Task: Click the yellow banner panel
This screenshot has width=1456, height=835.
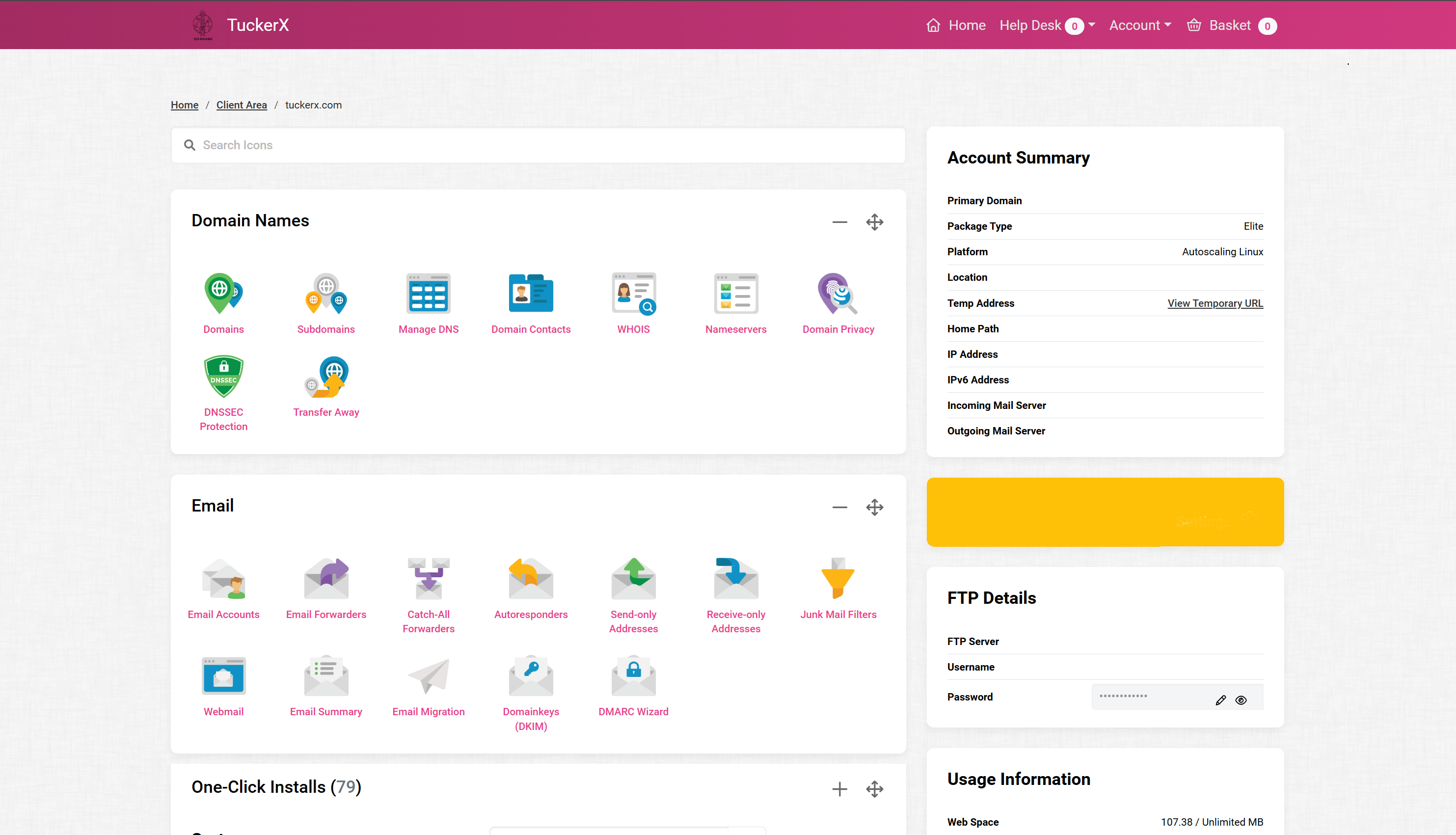Action: point(1105,512)
